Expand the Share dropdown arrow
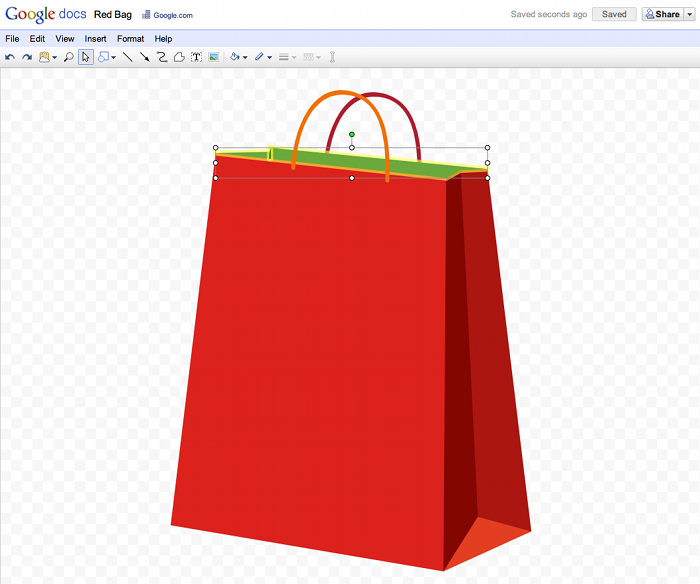Viewport: 700px width, 584px height. (690, 14)
